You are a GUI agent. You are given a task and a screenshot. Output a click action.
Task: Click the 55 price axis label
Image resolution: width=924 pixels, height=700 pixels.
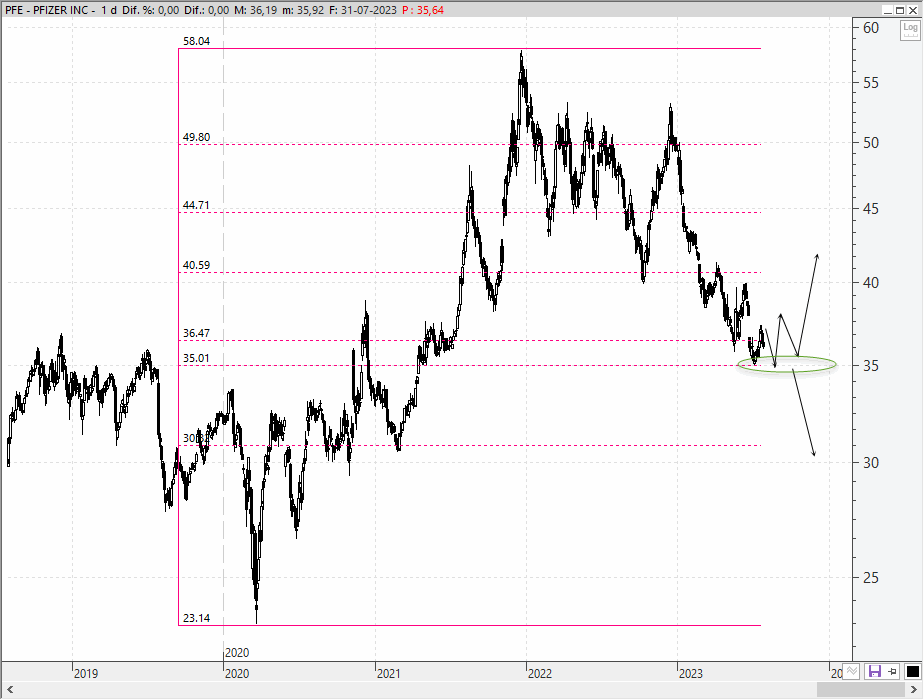[x=871, y=83]
